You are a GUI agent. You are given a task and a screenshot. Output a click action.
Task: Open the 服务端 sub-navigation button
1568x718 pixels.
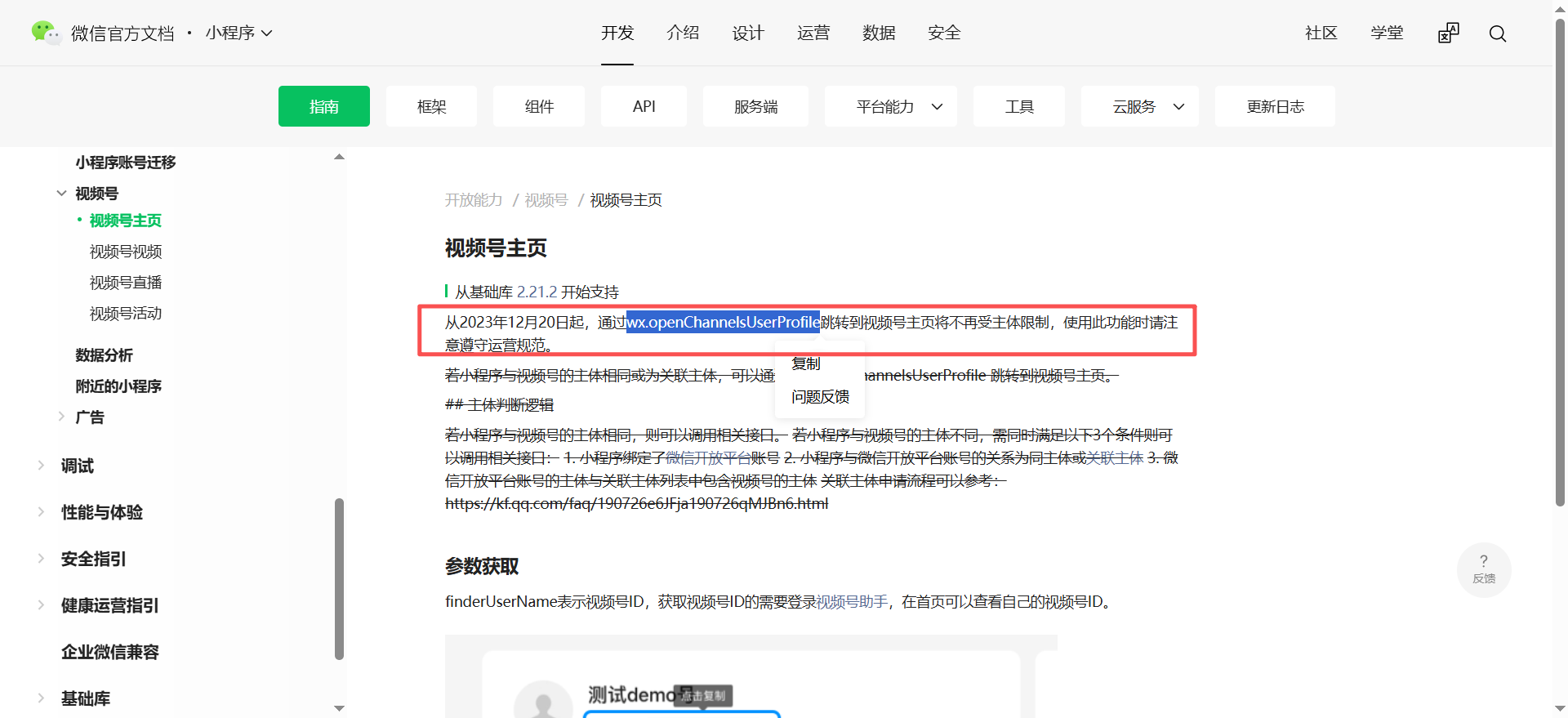(755, 106)
